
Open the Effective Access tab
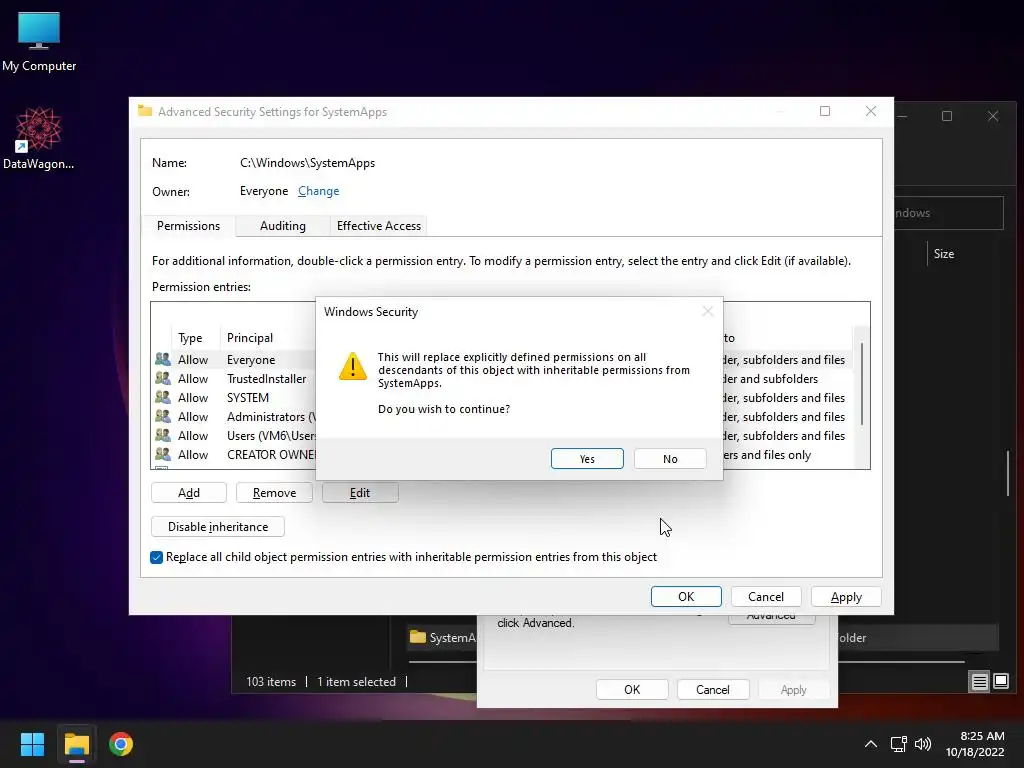click(x=379, y=226)
